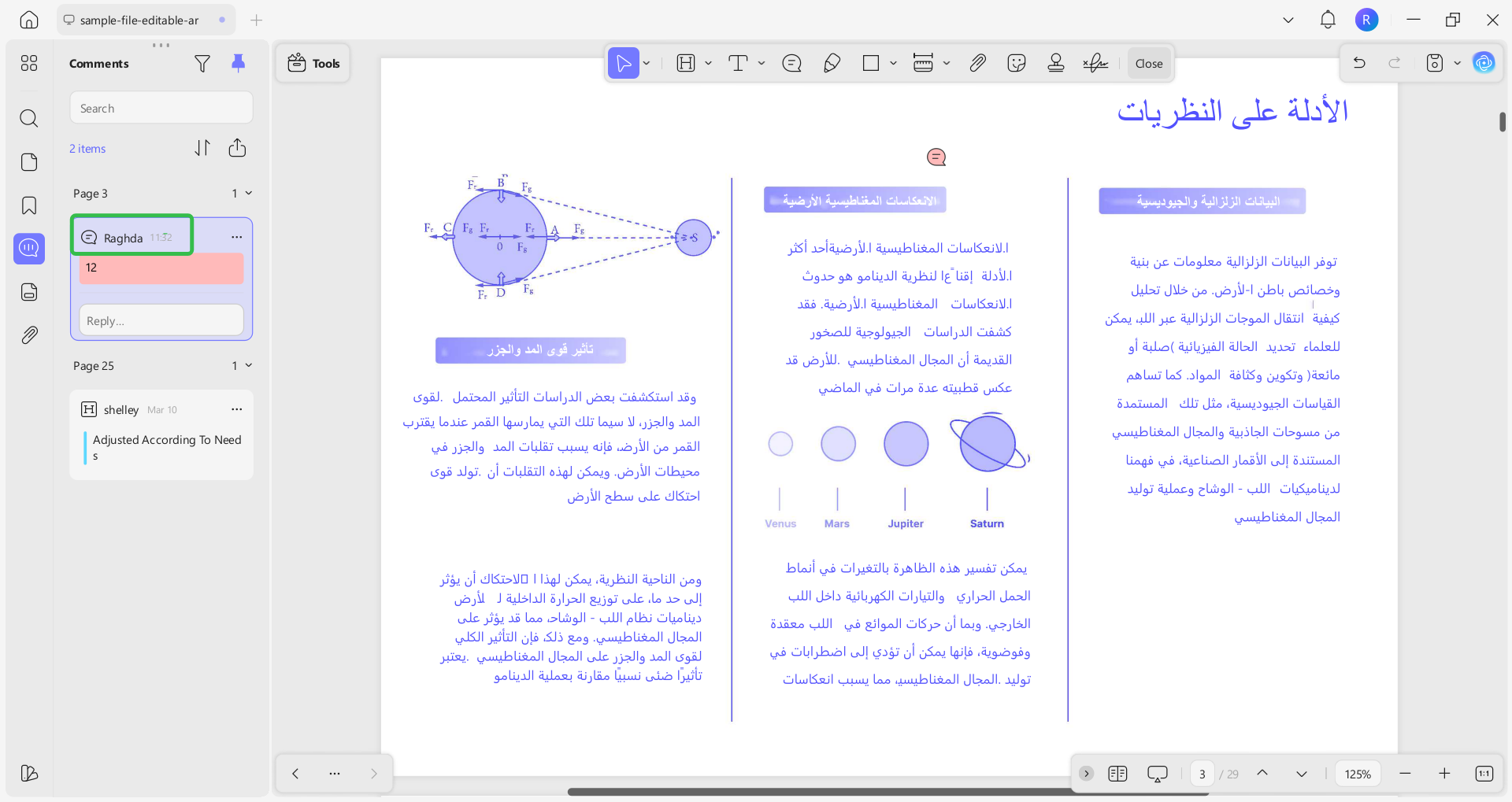Select the arrow selection tool
This screenshot has height=802, width=1512.
(x=623, y=64)
